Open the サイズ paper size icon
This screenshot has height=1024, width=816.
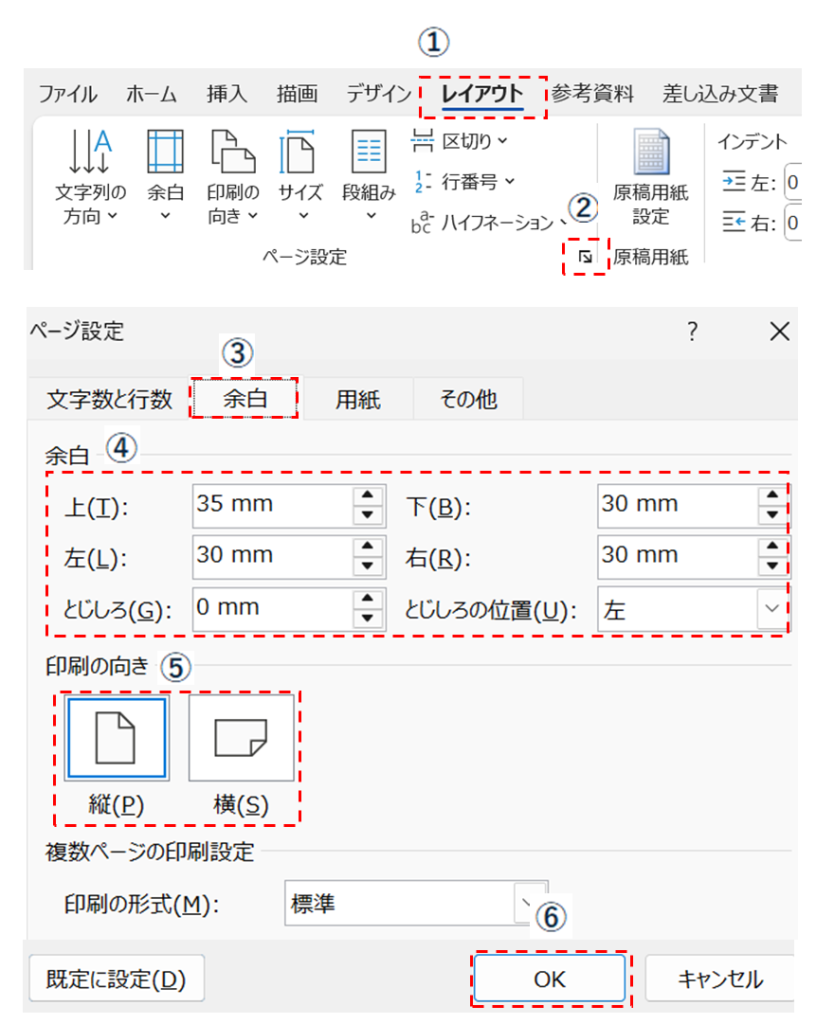pyautogui.click(x=299, y=152)
